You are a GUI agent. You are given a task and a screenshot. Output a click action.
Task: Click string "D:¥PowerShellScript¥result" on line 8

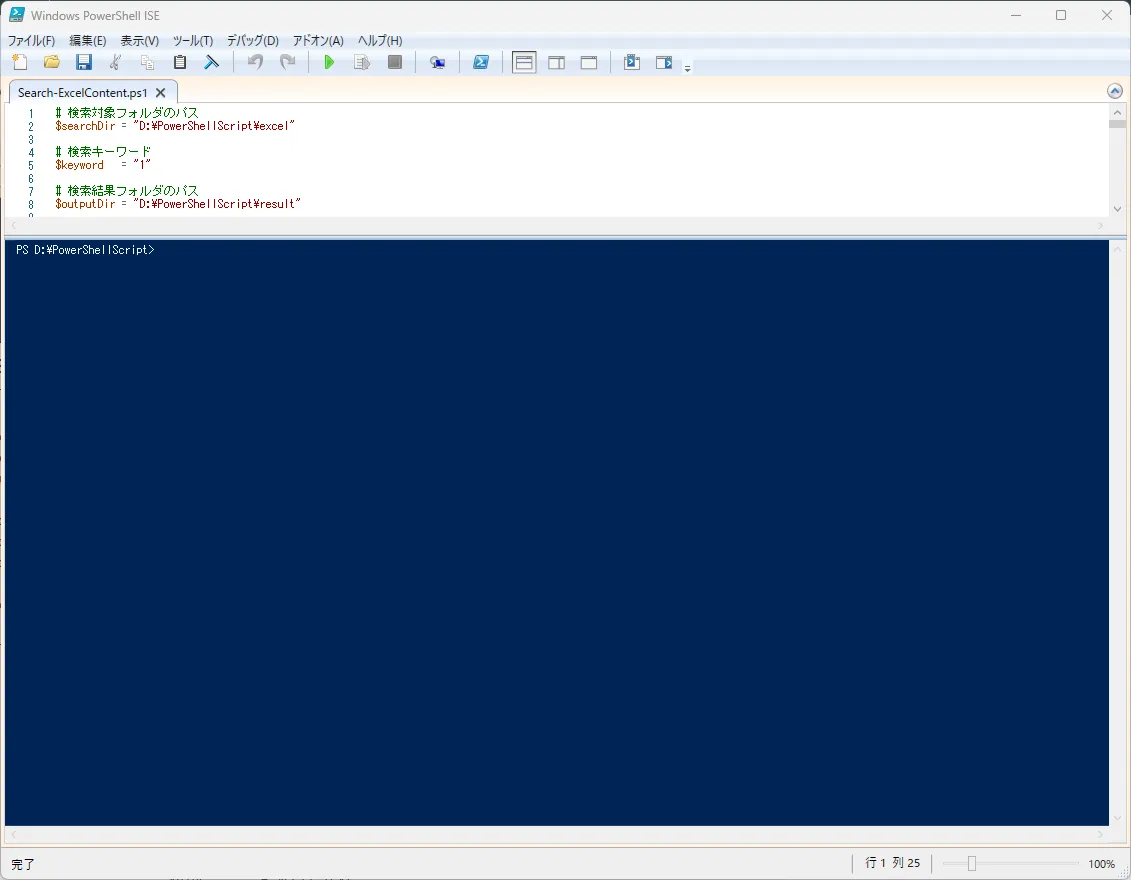(x=217, y=203)
